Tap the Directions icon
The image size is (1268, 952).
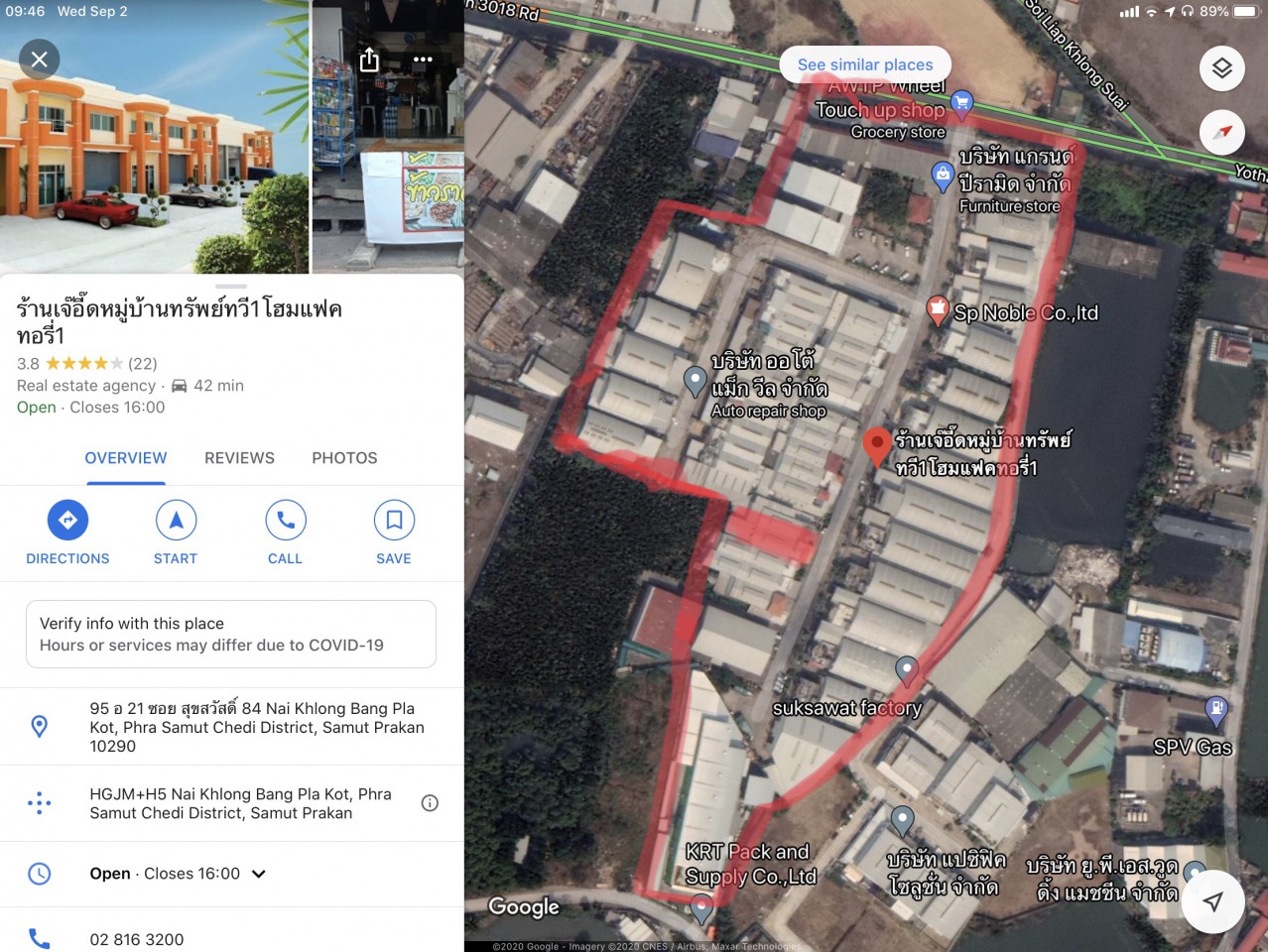(x=67, y=520)
